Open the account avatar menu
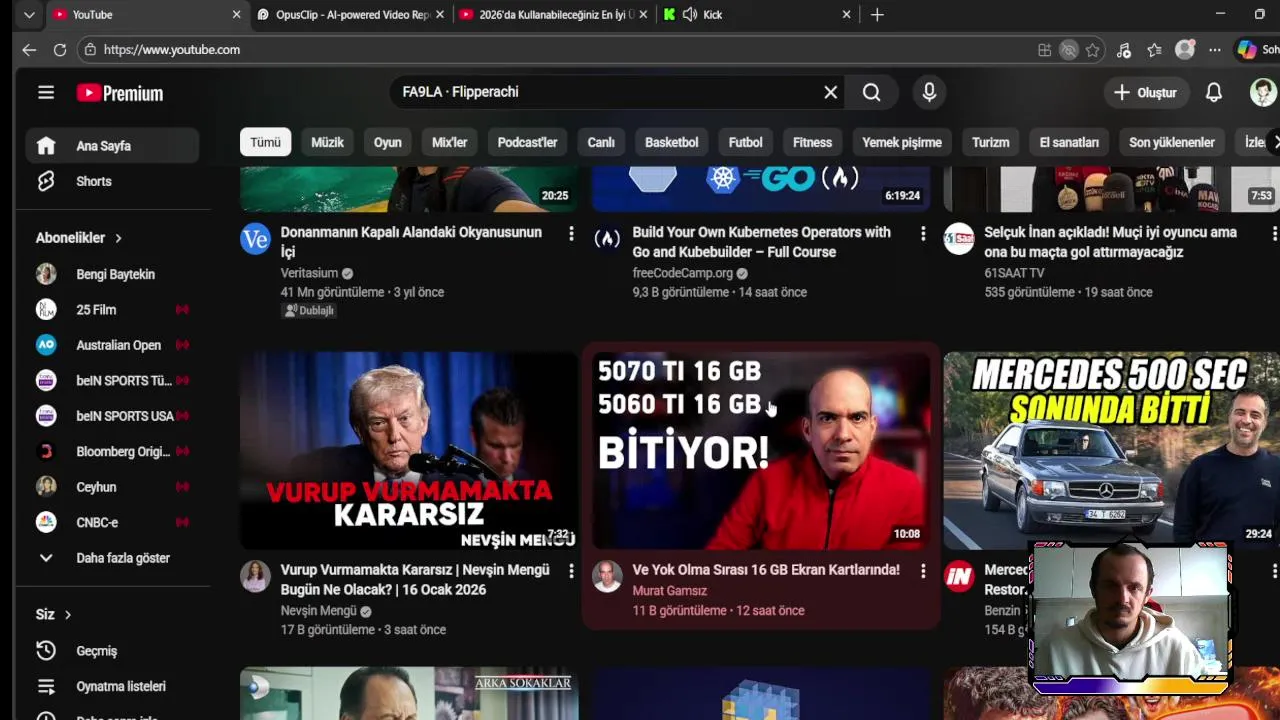The width and height of the screenshot is (1280, 720). (x=1263, y=92)
